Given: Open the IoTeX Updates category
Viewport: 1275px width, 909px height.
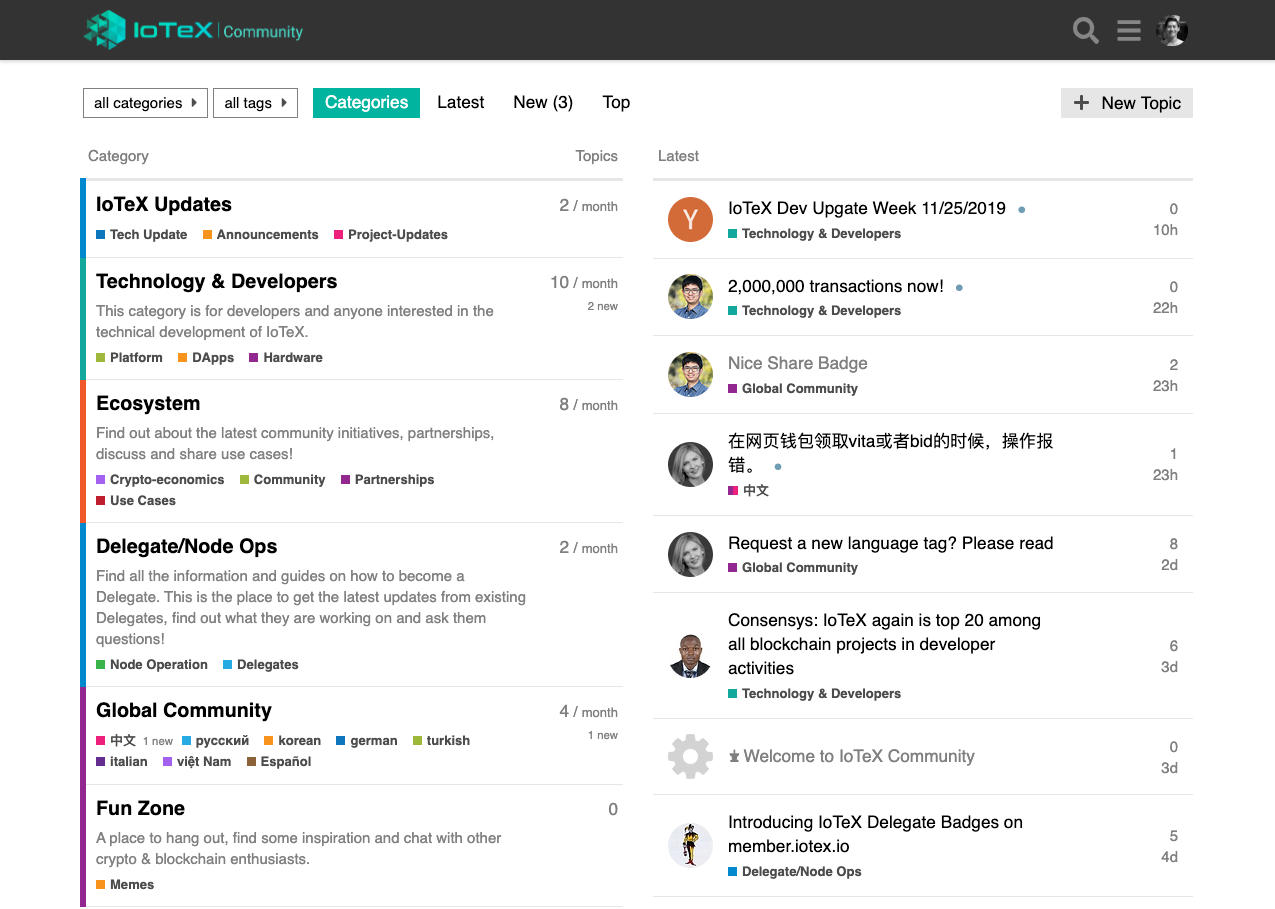Looking at the screenshot, I should (164, 204).
